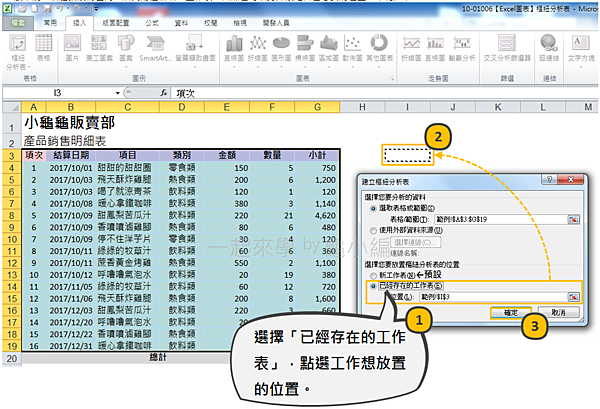The height and width of the screenshot is (409, 600).
Task: Click the SmartArt icon
Action: coord(155,47)
